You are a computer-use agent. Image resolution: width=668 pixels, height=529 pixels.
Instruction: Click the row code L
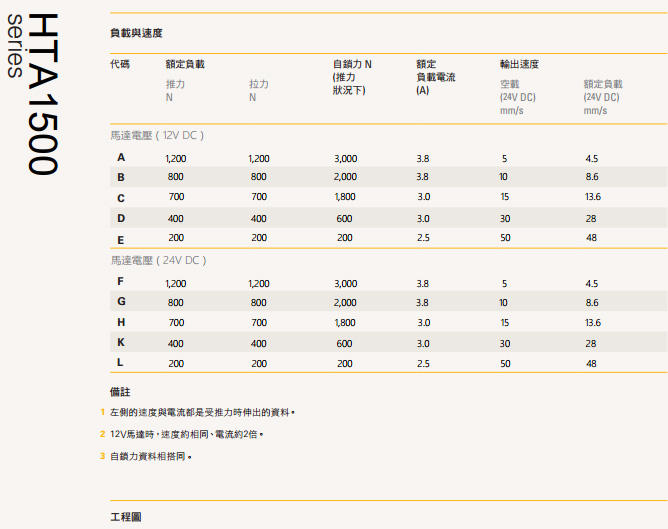120,362
